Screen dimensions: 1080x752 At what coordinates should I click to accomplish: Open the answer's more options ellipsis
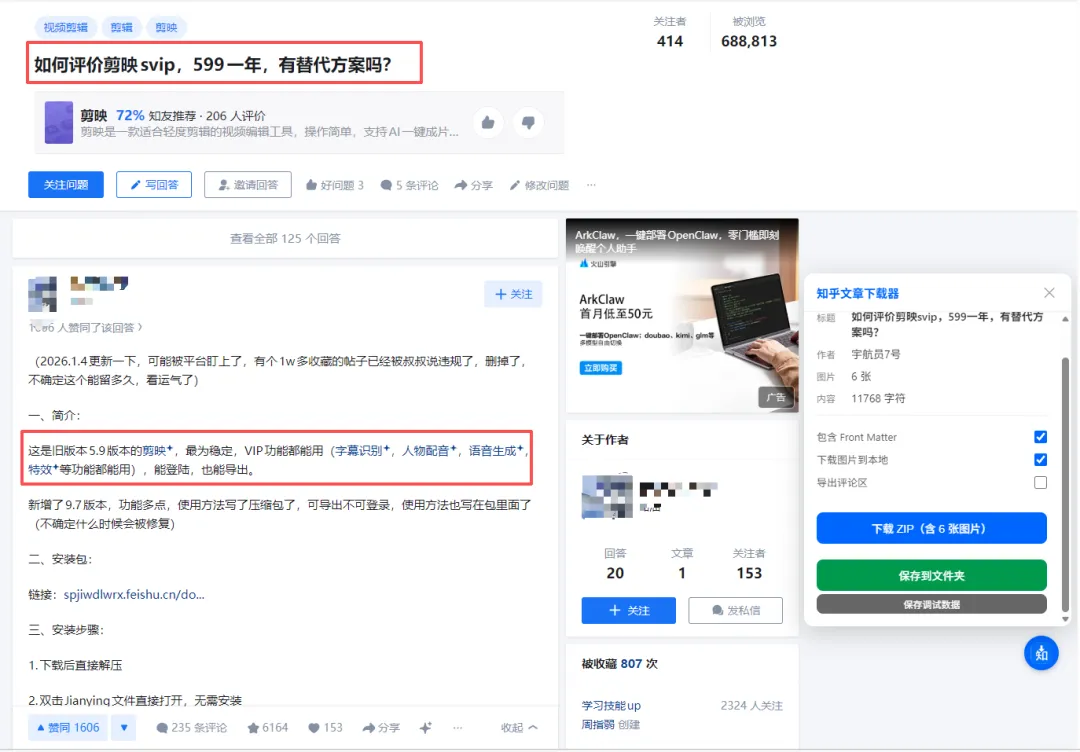(x=457, y=727)
